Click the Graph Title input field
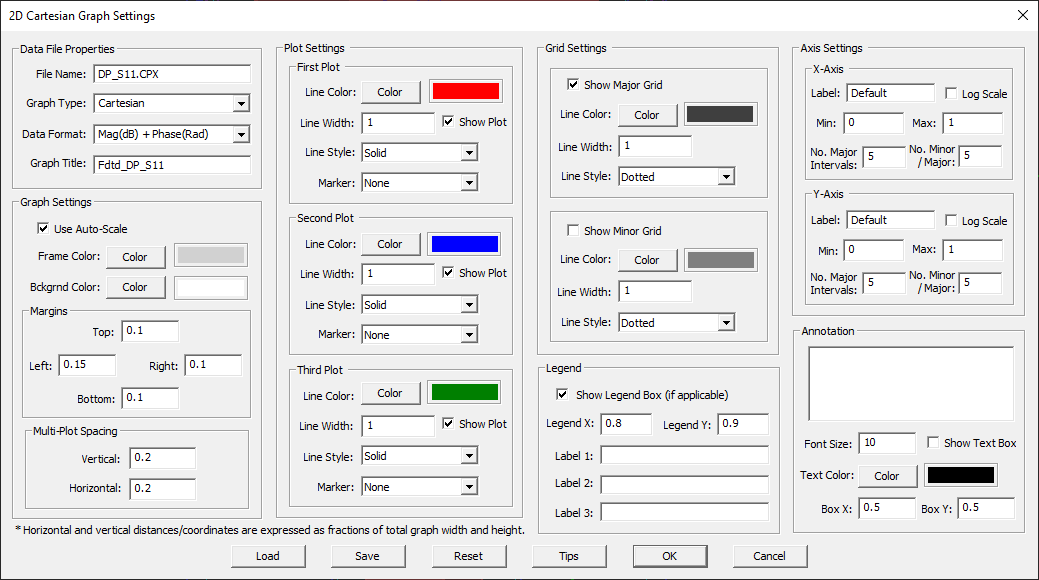Image resolution: width=1039 pixels, height=580 pixels. [x=171, y=164]
